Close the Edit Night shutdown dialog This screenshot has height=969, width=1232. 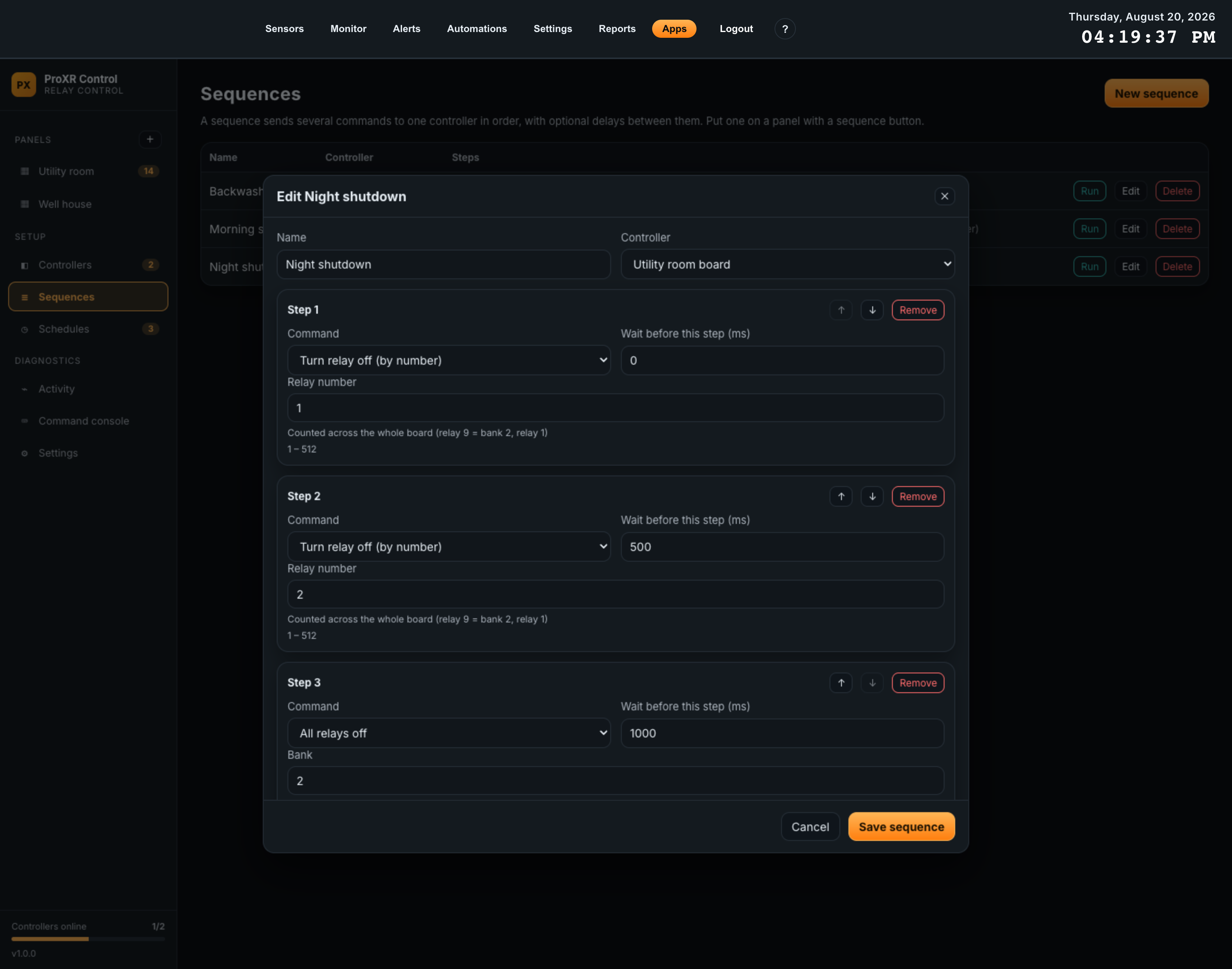click(x=944, y=196)
